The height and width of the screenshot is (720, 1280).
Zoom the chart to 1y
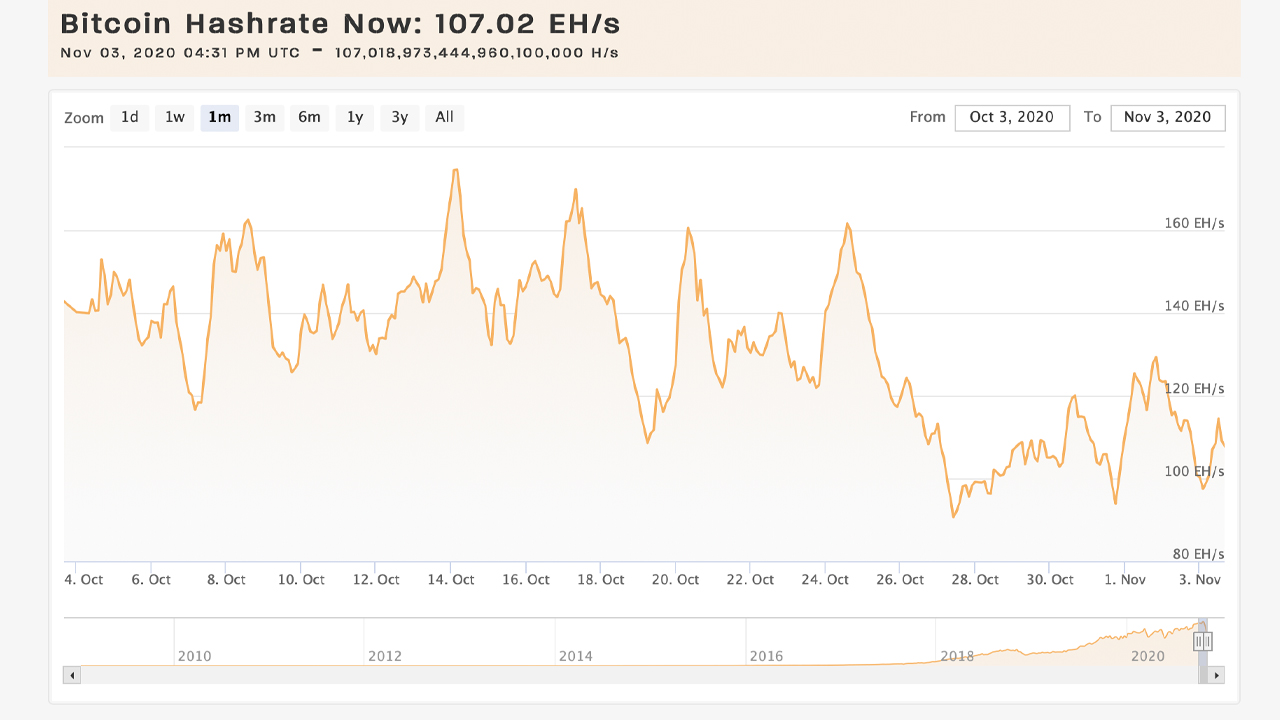[x=355, y=117]
